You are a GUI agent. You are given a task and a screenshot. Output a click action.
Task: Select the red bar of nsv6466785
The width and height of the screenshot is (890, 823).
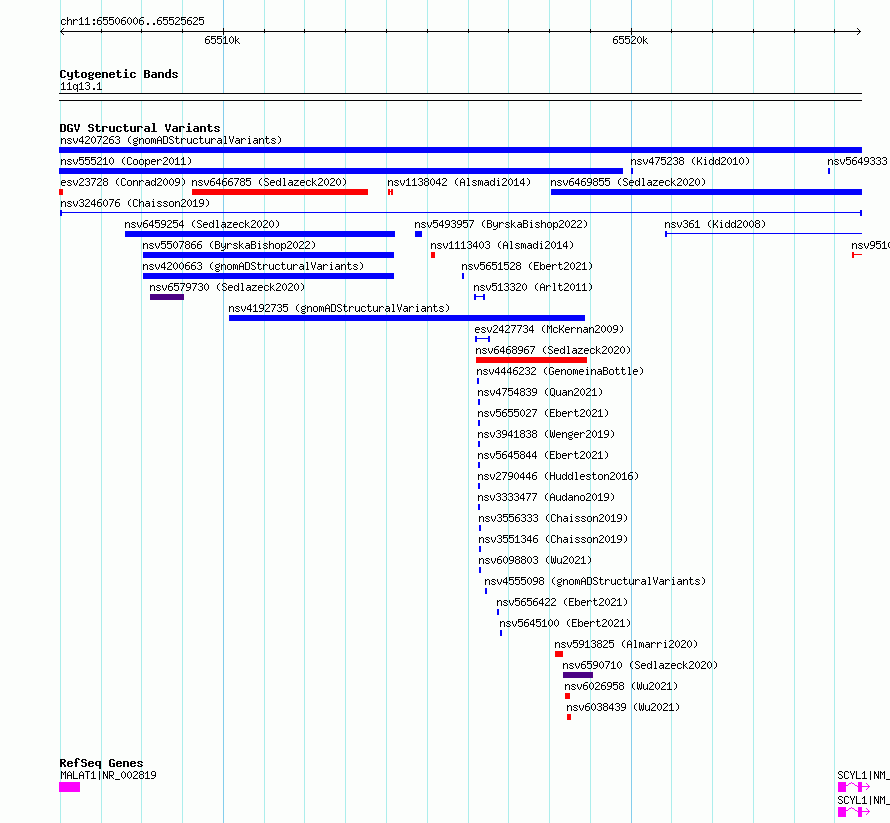coord(280,192)
